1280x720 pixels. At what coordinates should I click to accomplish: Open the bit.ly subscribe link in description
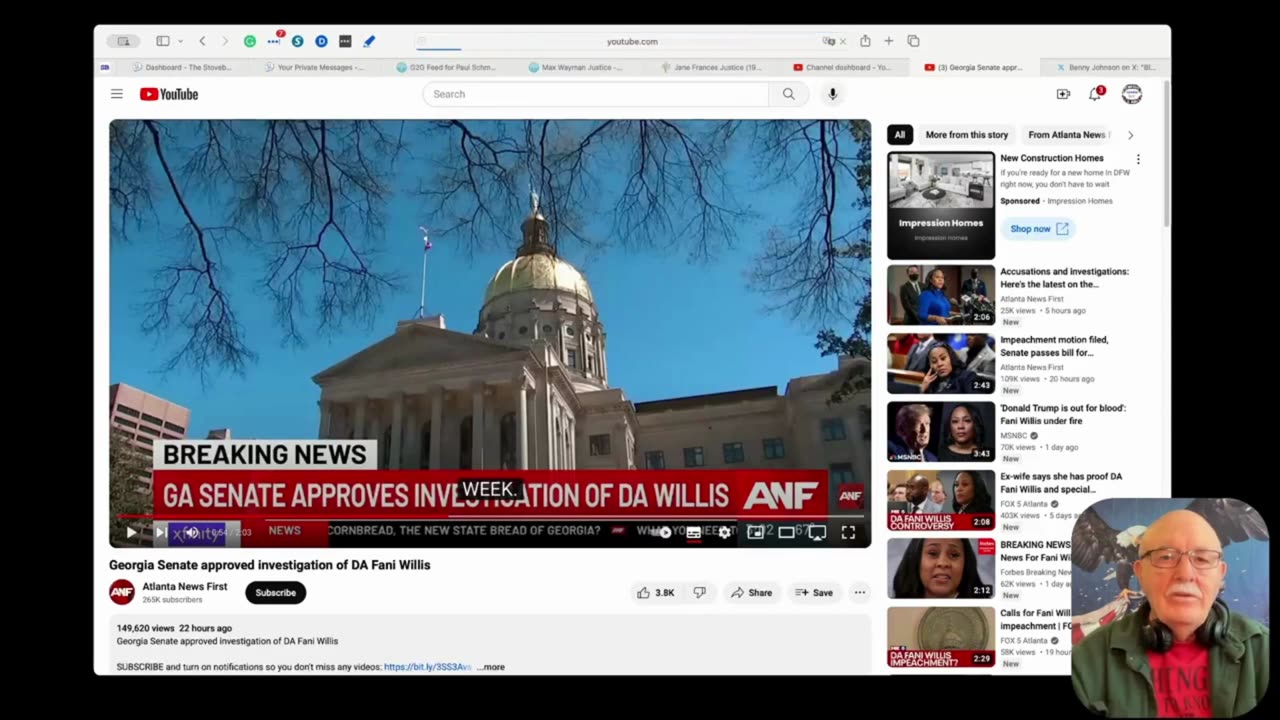click(428, 667)
